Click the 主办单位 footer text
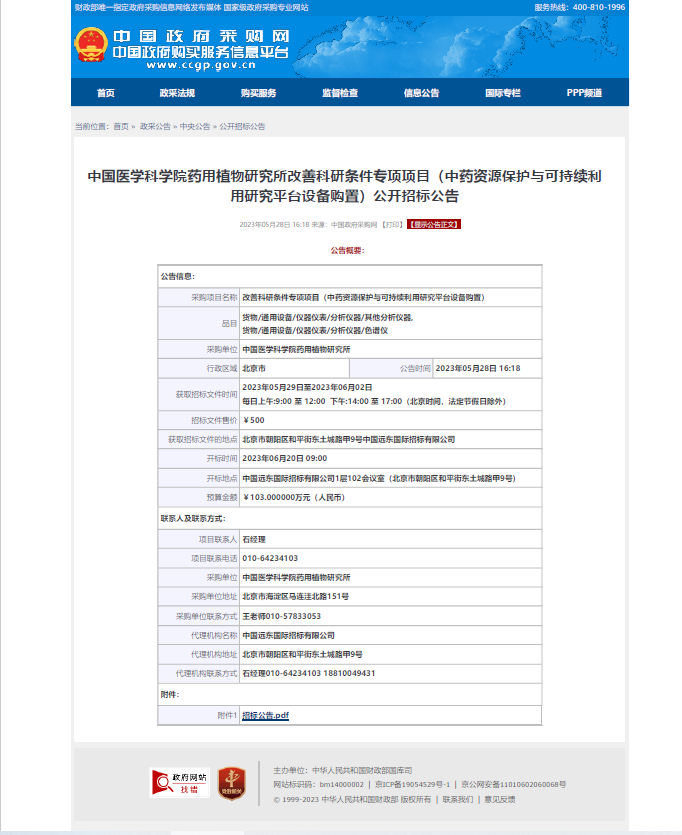Viewport: 682px width, 835px height. coord(342,771)
